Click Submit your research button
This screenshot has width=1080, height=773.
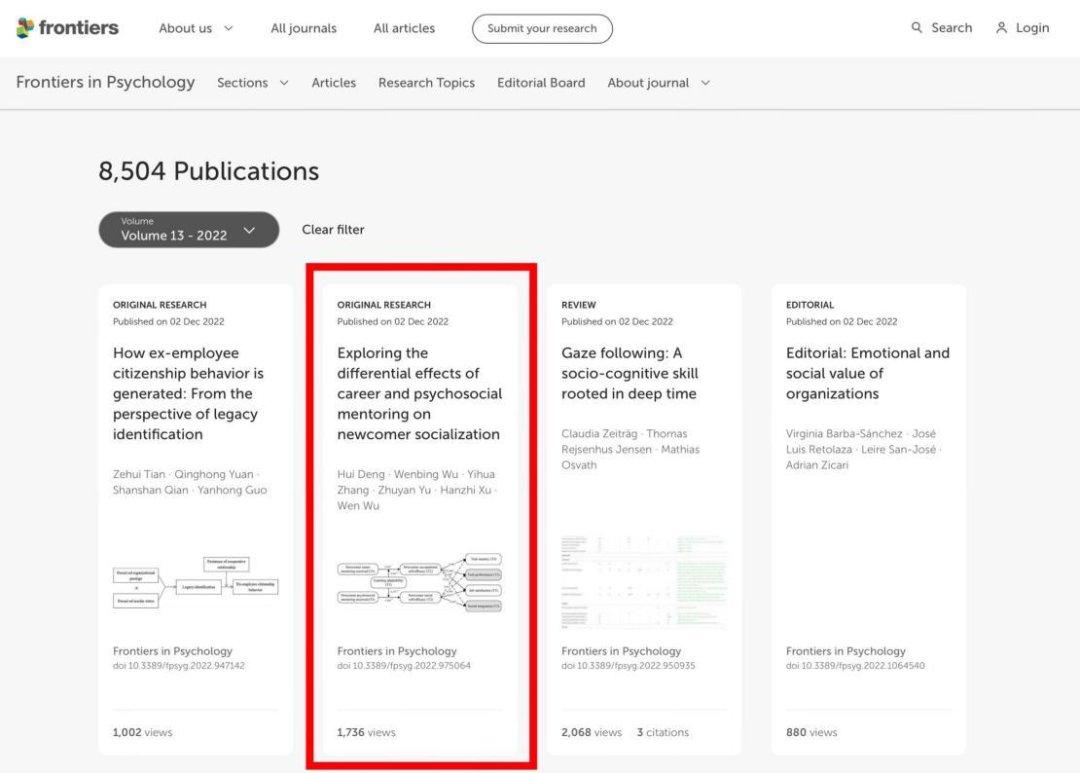pyautogui.click(x=542, y=29)
